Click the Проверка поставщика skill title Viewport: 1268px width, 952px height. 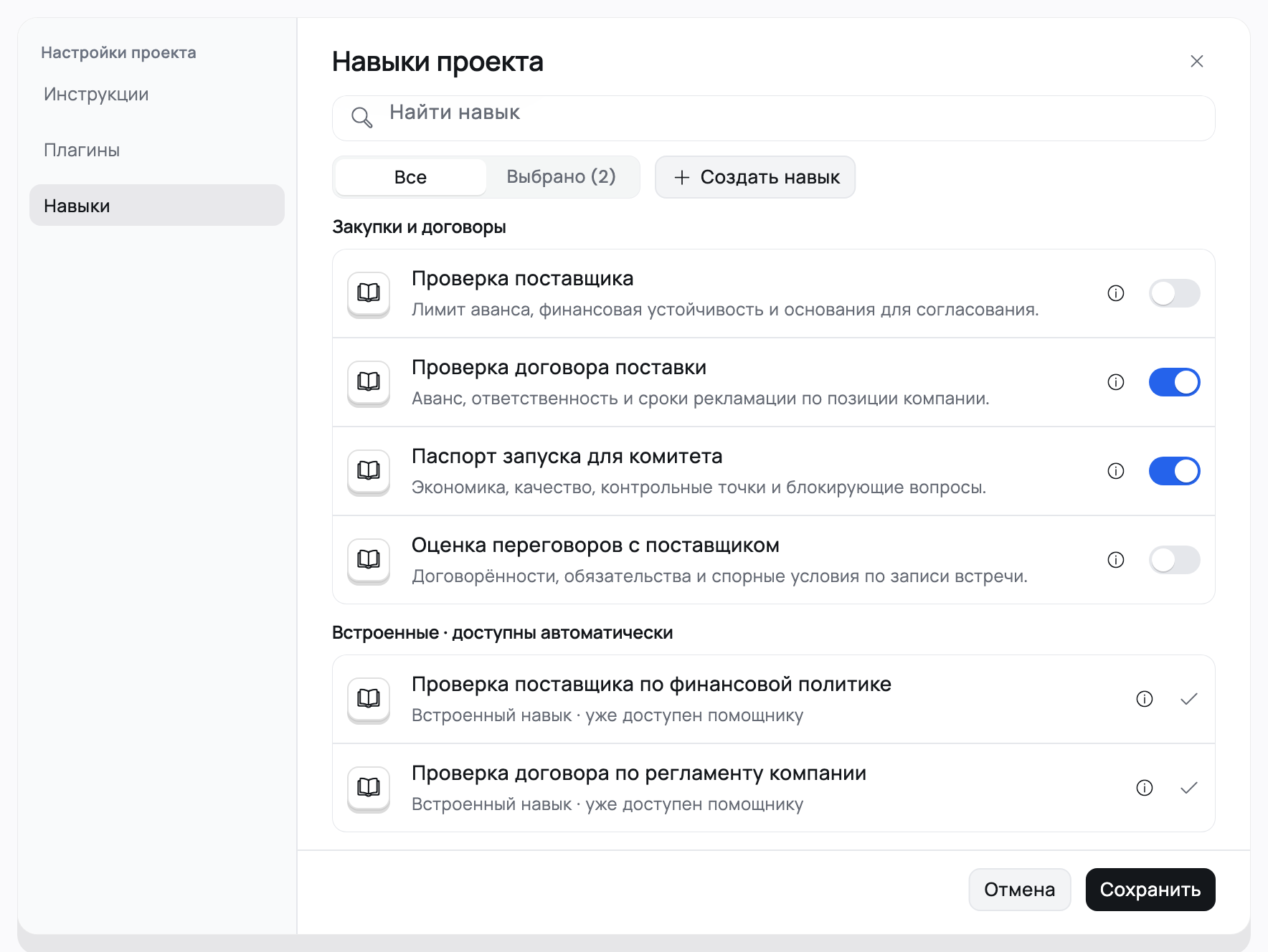[x=522, y=278]
